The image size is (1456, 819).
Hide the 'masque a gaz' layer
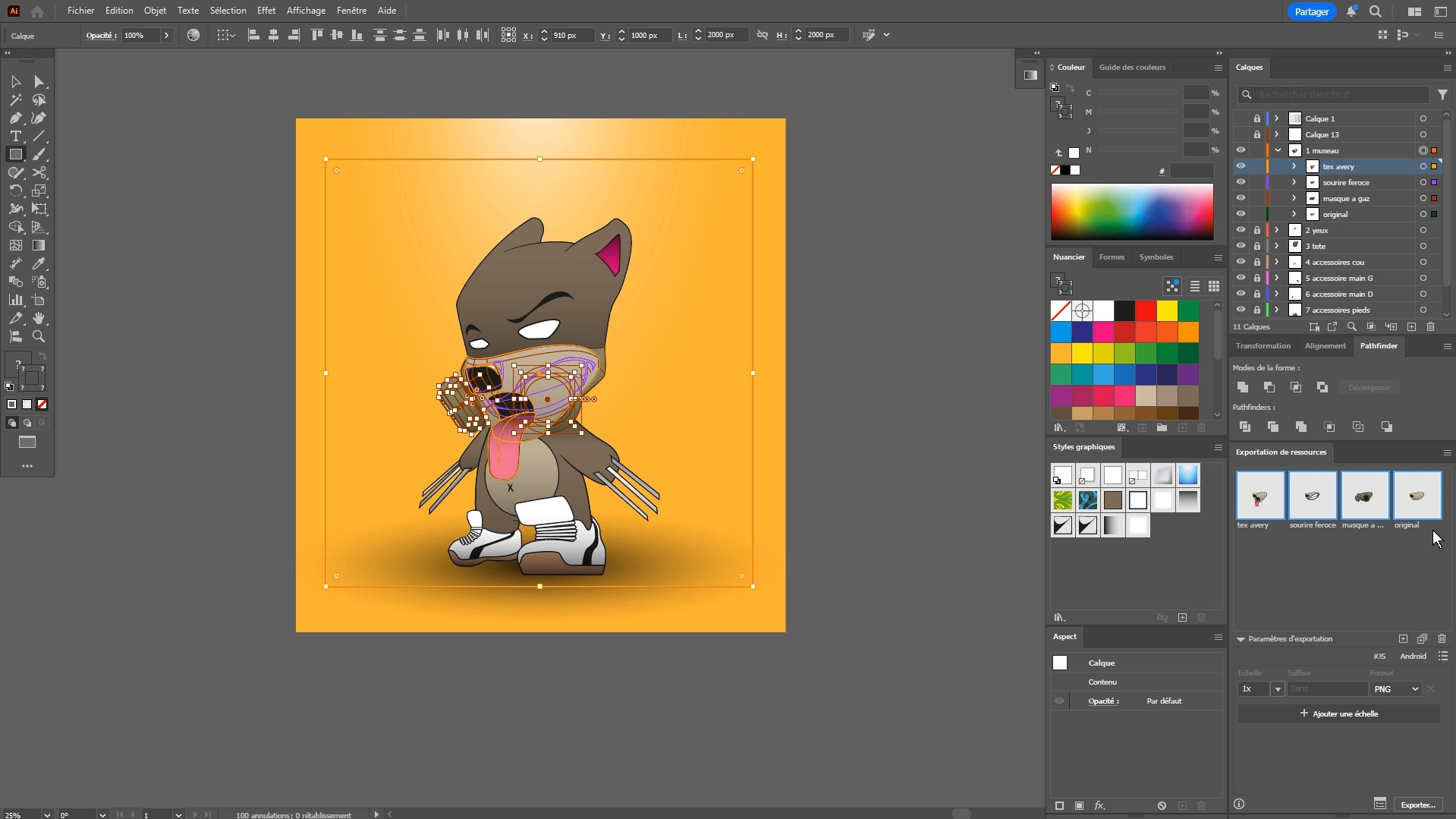click(x=1241, y=198)
